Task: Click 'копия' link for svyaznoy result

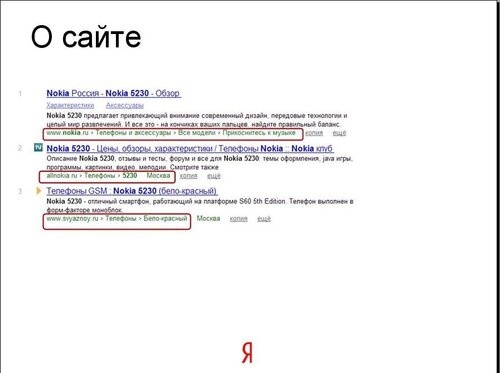Action: [238, 219]
